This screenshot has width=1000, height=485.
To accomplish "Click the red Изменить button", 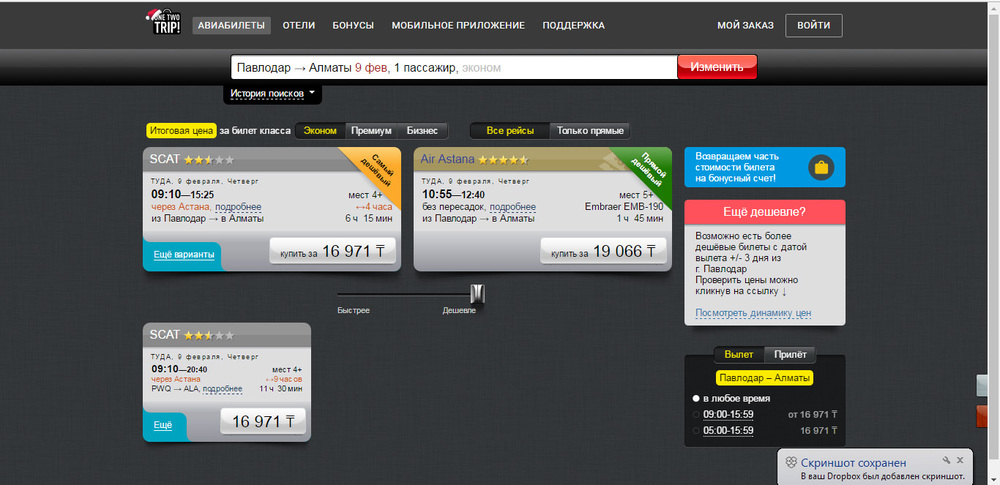I will pyautogui.click(x=717, y=67).
